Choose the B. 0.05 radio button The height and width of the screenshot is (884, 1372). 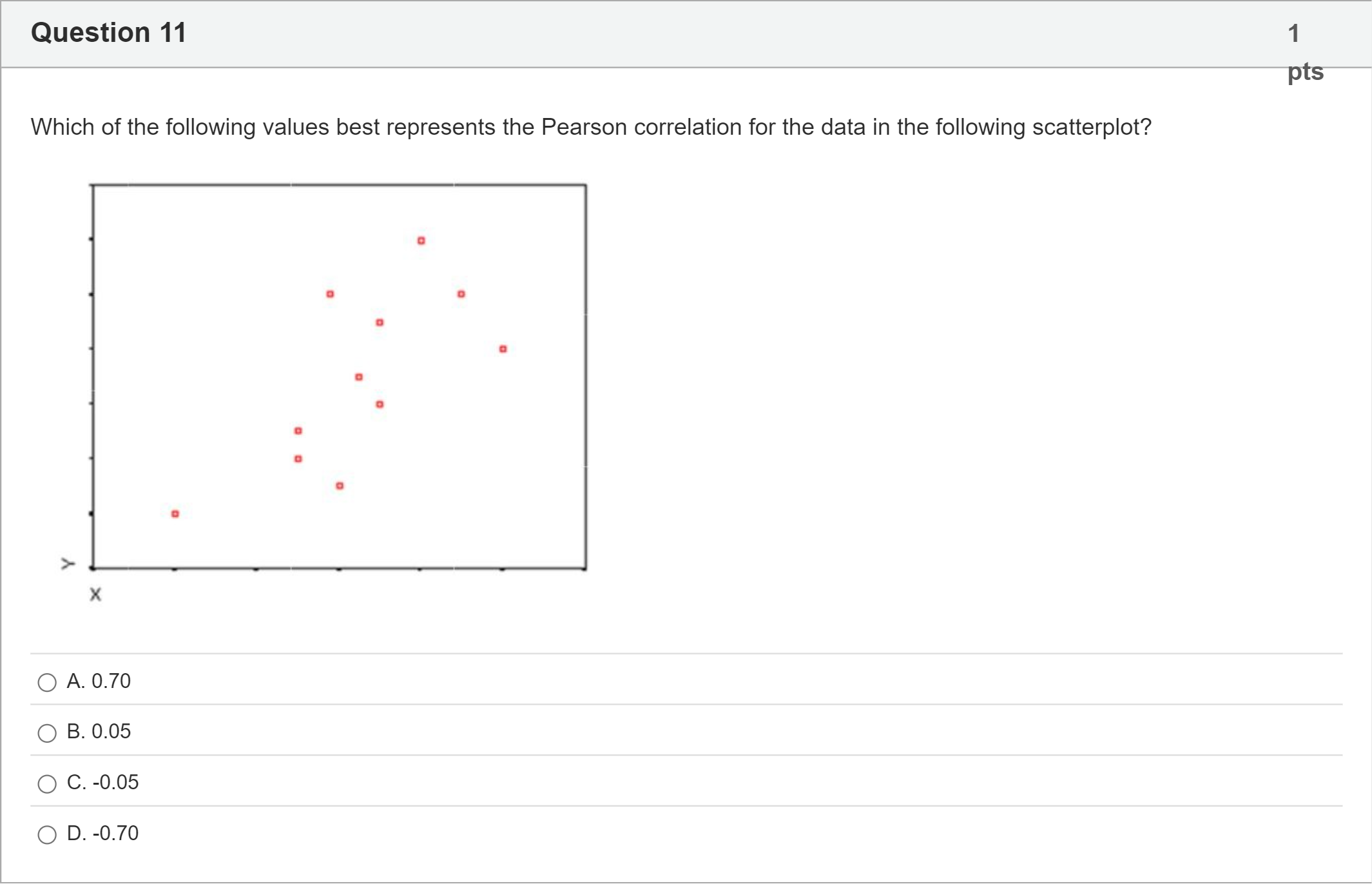(x=47, y=733)
